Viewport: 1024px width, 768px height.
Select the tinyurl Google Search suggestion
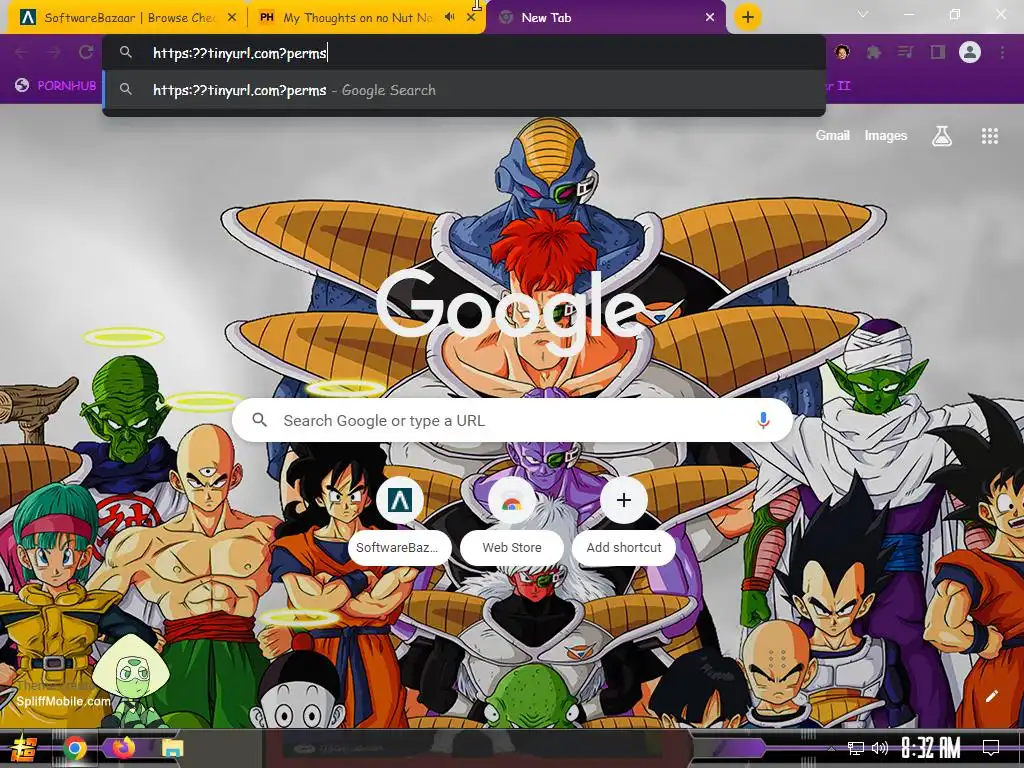click(x=464, y=90)
